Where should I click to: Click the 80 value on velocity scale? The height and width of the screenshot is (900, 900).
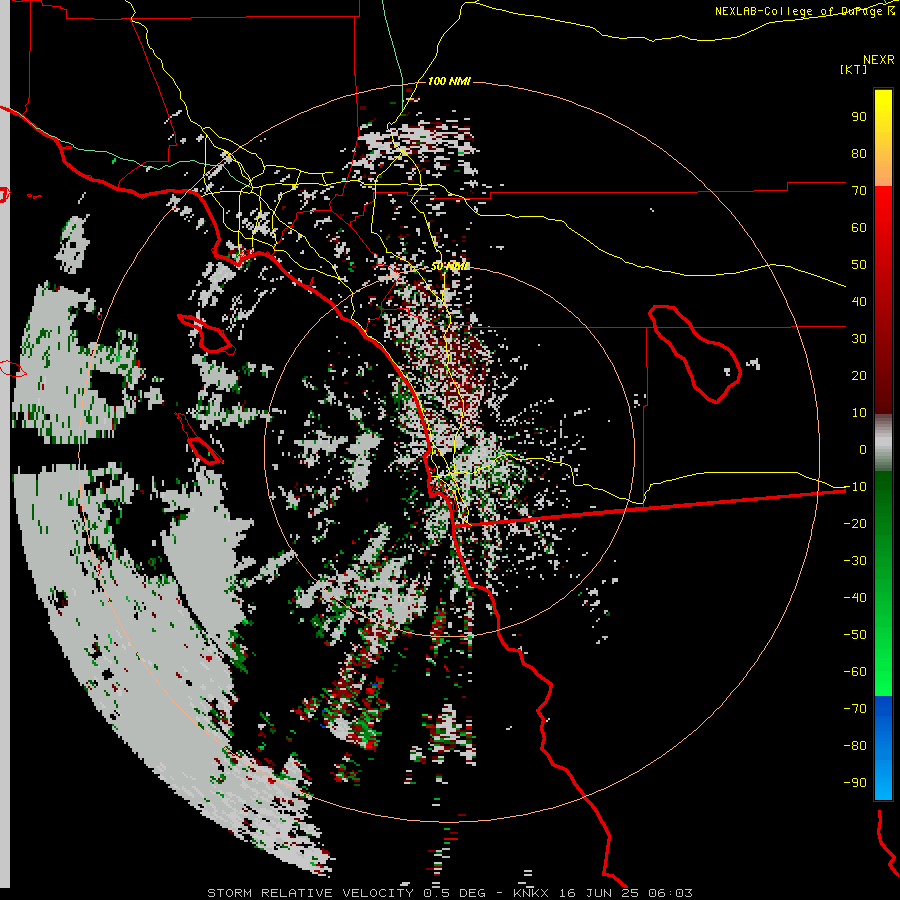(859, 153)
